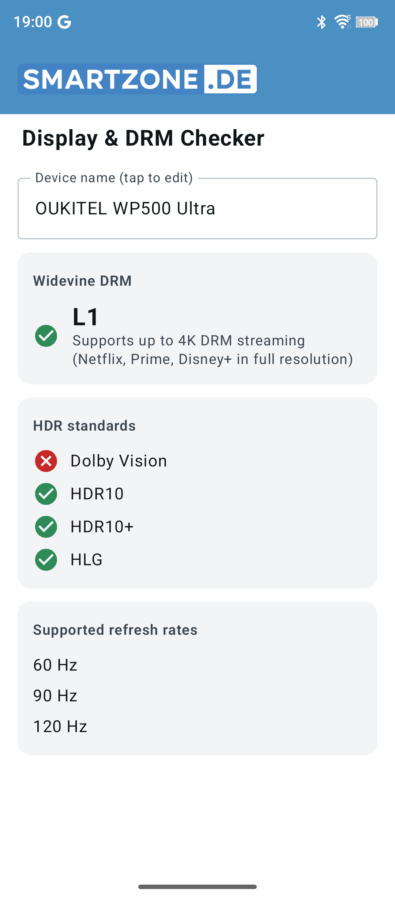Select the 90 Hz refresh rate entry

[x=55, y=696]
